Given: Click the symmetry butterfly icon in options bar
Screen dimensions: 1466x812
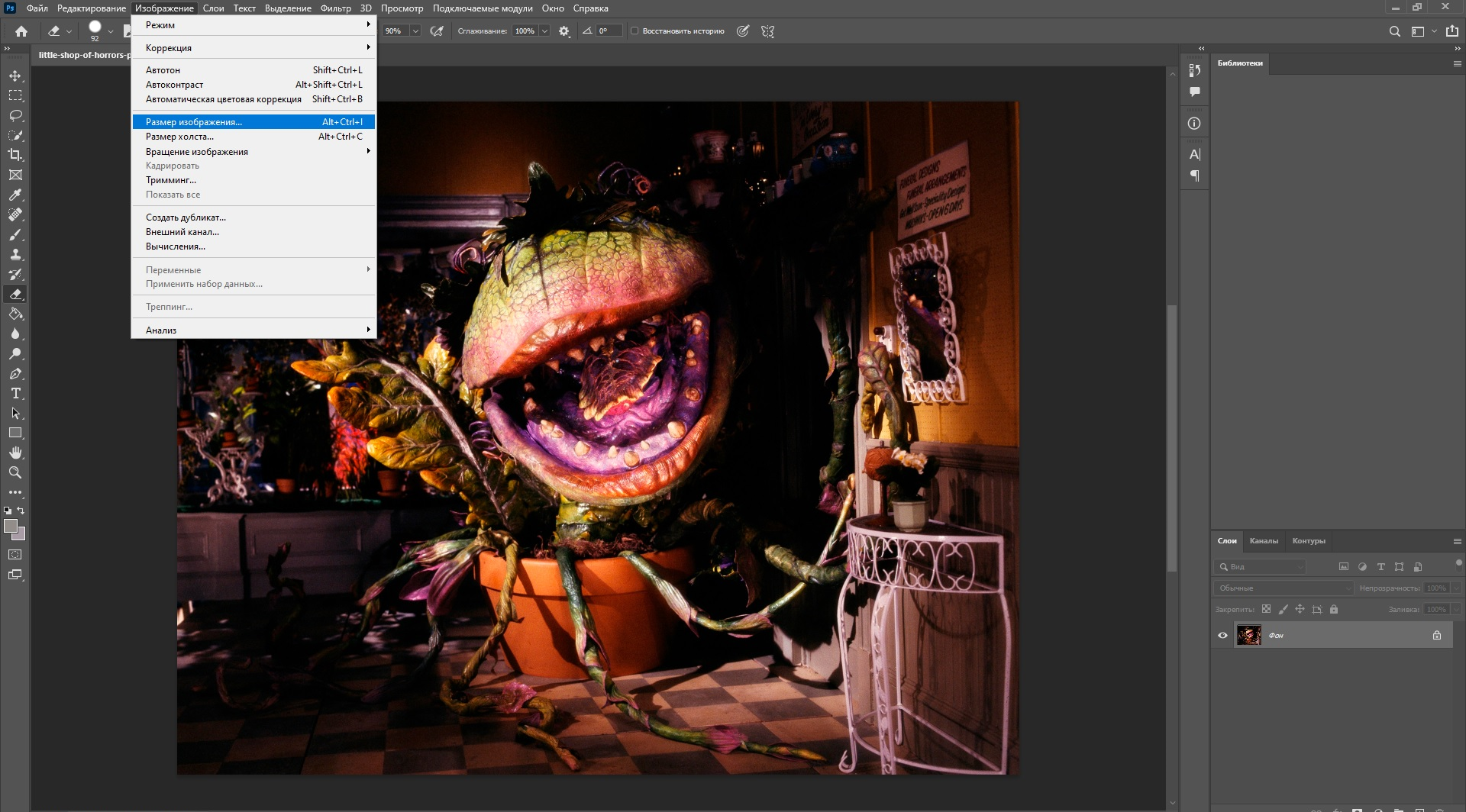Looking at the screenshot, I should click(x=768, y=31).
